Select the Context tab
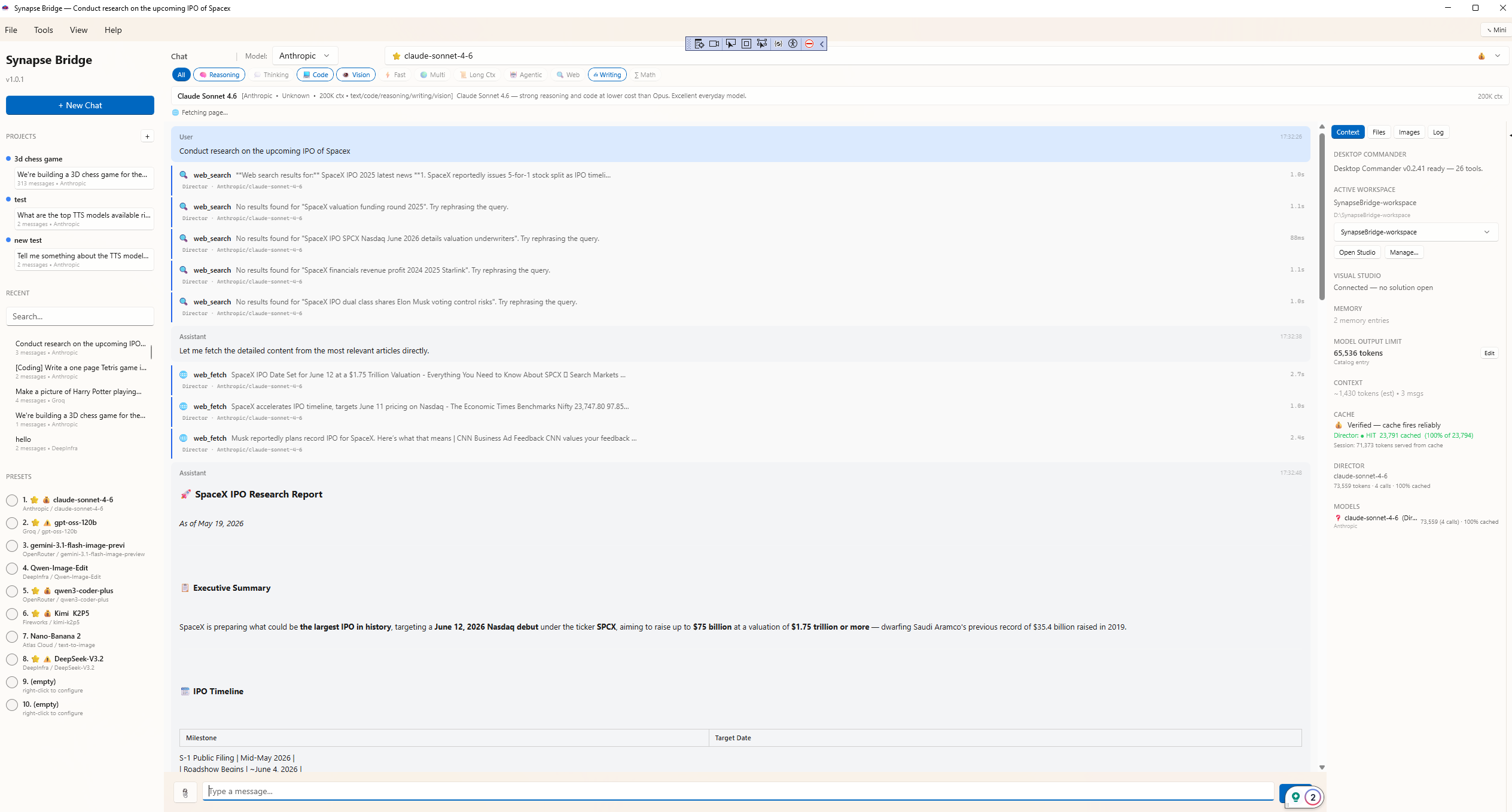This screenshot has height=812, width=1512. pyautogui.click(x=1348, y=132)
